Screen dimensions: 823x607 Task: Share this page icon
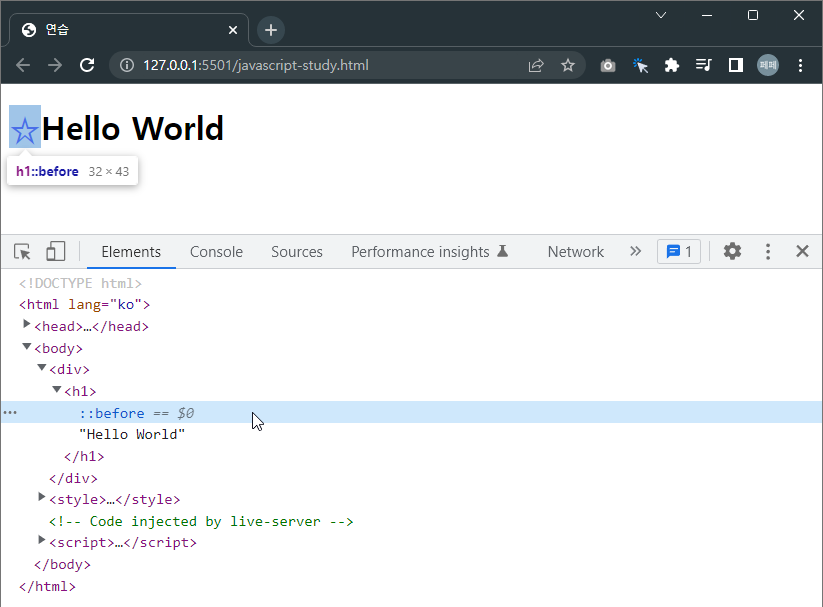click(535, 65)
